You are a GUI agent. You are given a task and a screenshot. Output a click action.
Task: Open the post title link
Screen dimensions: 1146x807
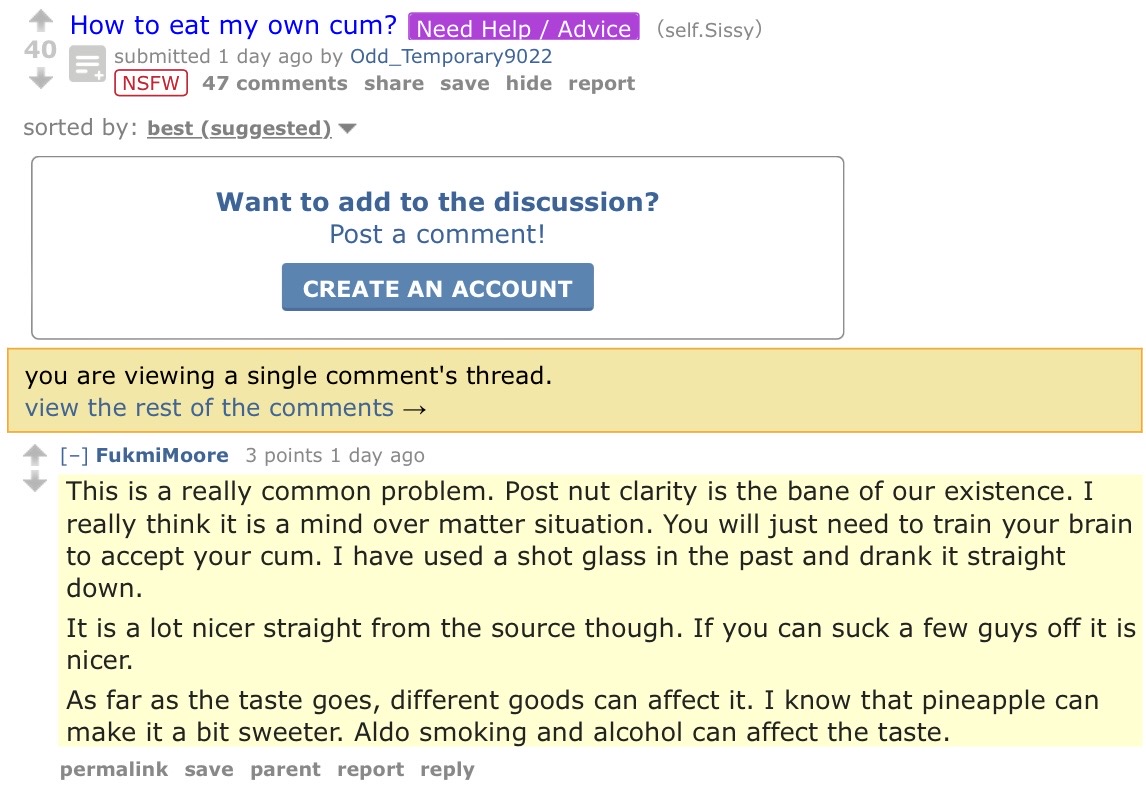coord(233,25)
